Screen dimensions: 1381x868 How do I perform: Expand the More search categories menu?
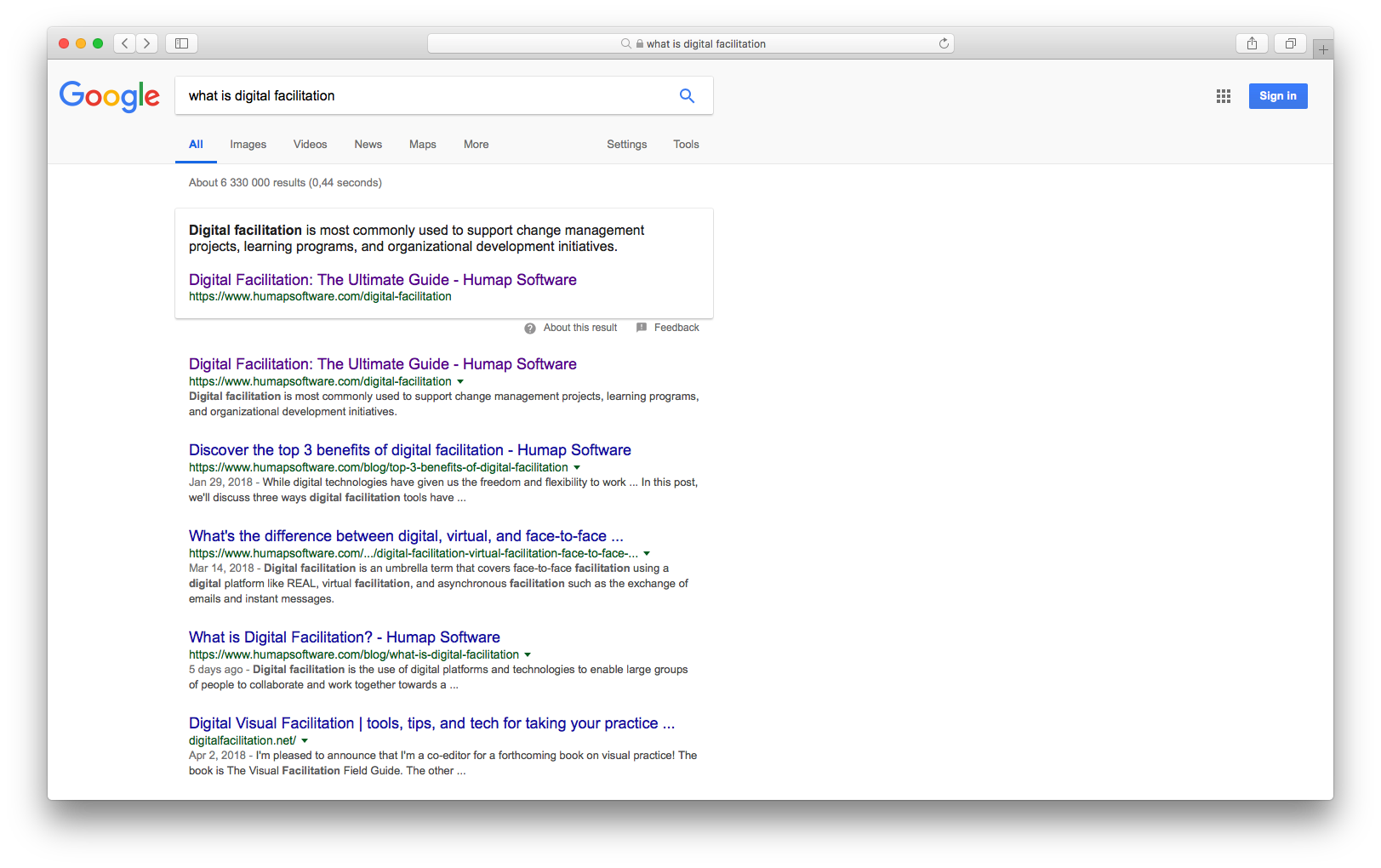[x=476, y=144]
